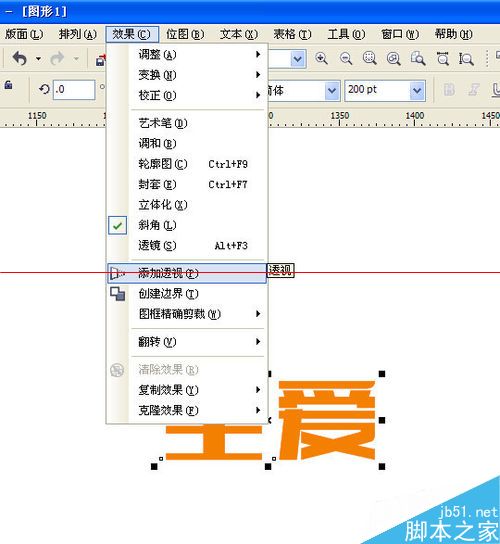Open the zoom level dropdown arrow

click(297, 59)
